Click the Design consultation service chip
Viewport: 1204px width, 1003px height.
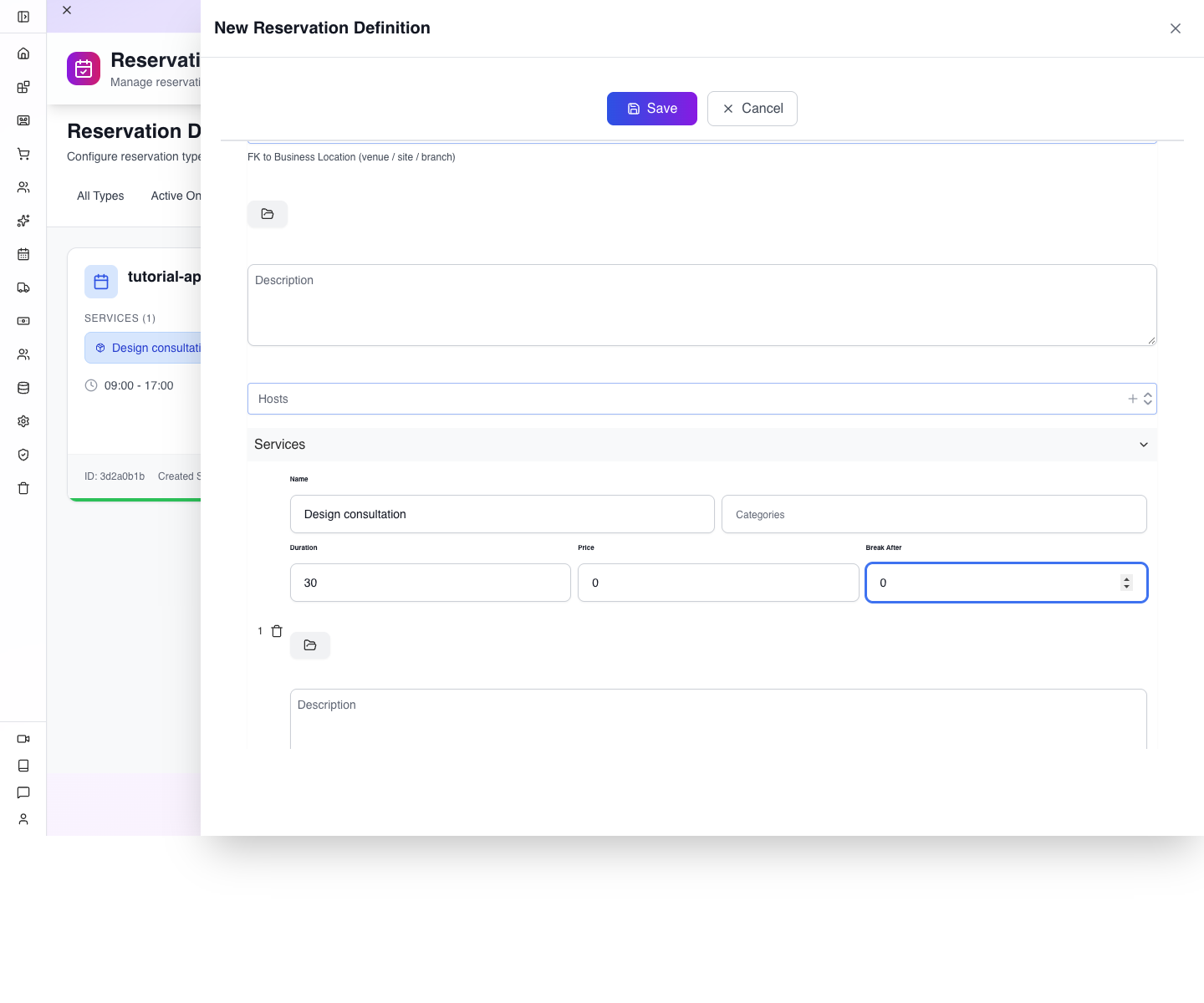coord(143,348)
